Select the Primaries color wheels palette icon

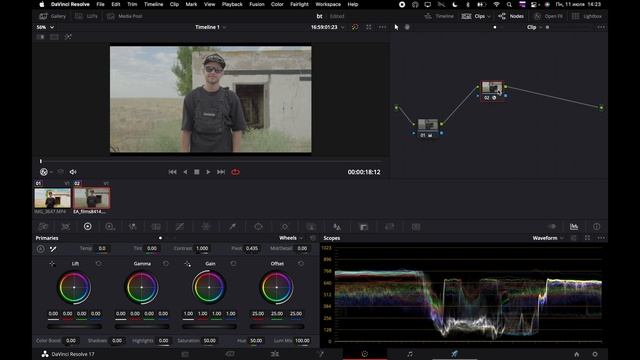(x=87, y=227)
